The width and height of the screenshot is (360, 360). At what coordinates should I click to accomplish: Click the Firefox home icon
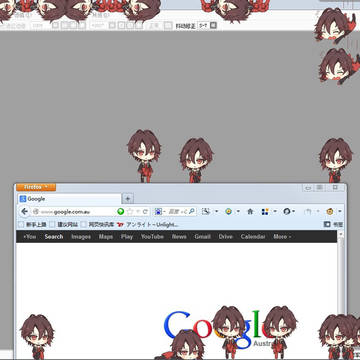click(250, 211)
